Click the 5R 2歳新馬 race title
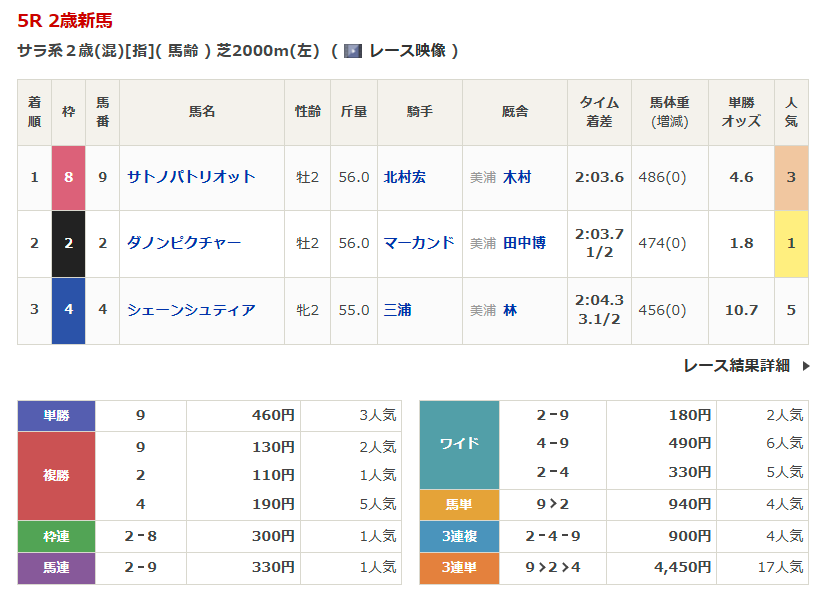The image size is (826, 595). pos(65,20)
